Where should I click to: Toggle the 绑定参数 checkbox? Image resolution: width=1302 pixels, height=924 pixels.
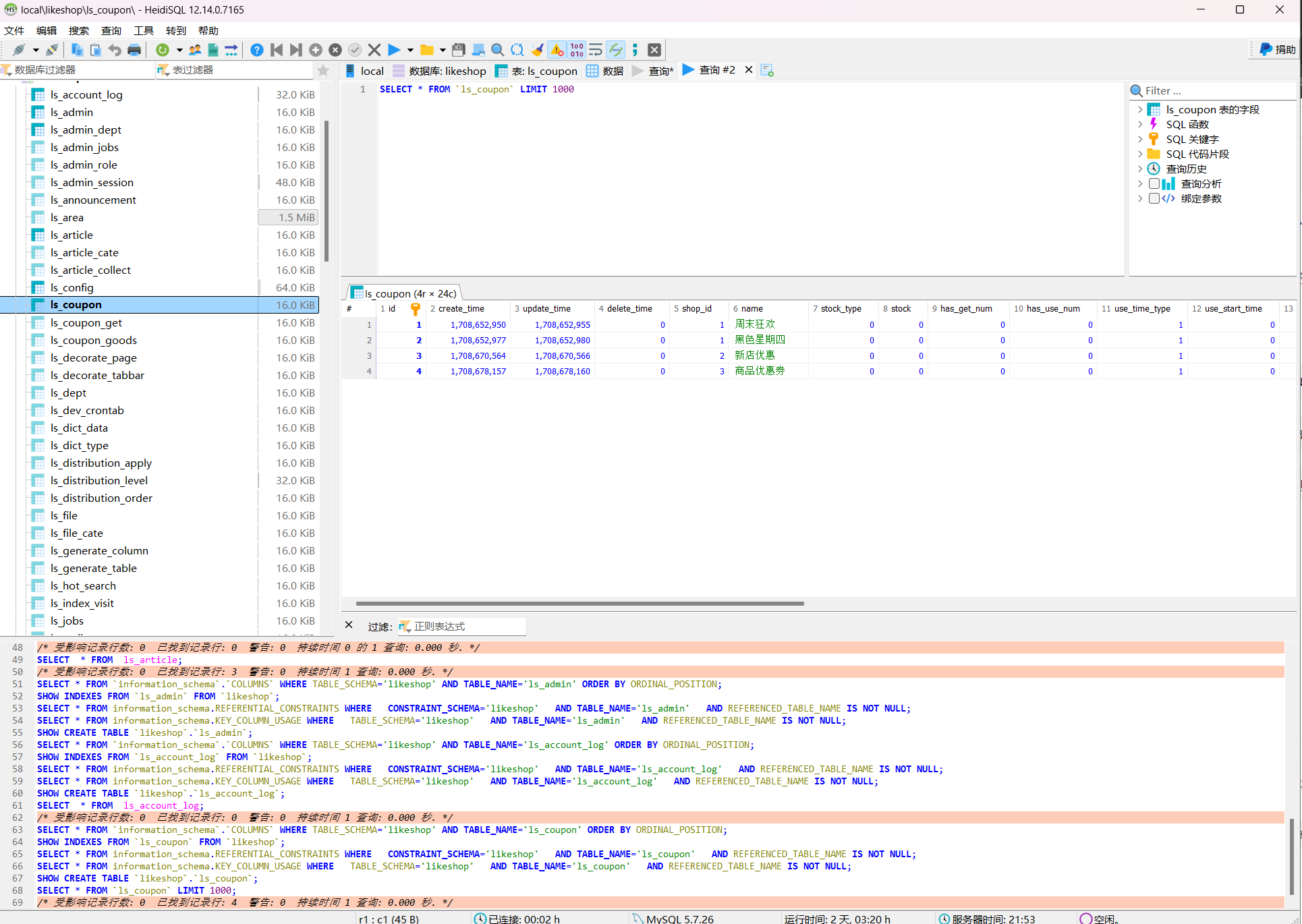pyautogui.click(x=1154, y=198)
